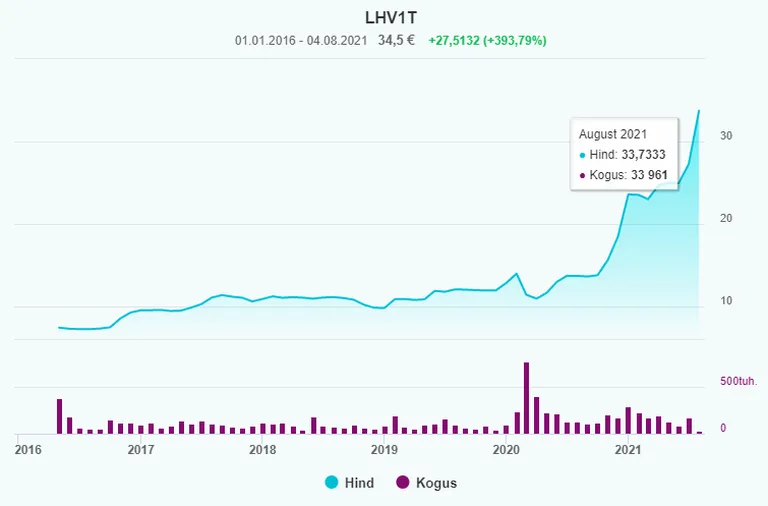The image size is (768, 506).
Task: Click the price axis label 20
Action: [726, 218]
